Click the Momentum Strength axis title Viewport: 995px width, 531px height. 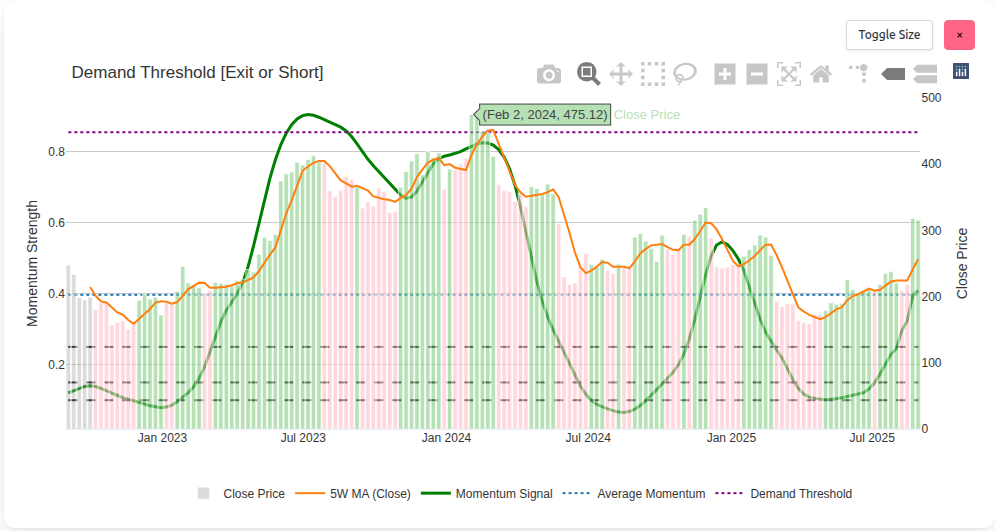click(x=32, y=263)
